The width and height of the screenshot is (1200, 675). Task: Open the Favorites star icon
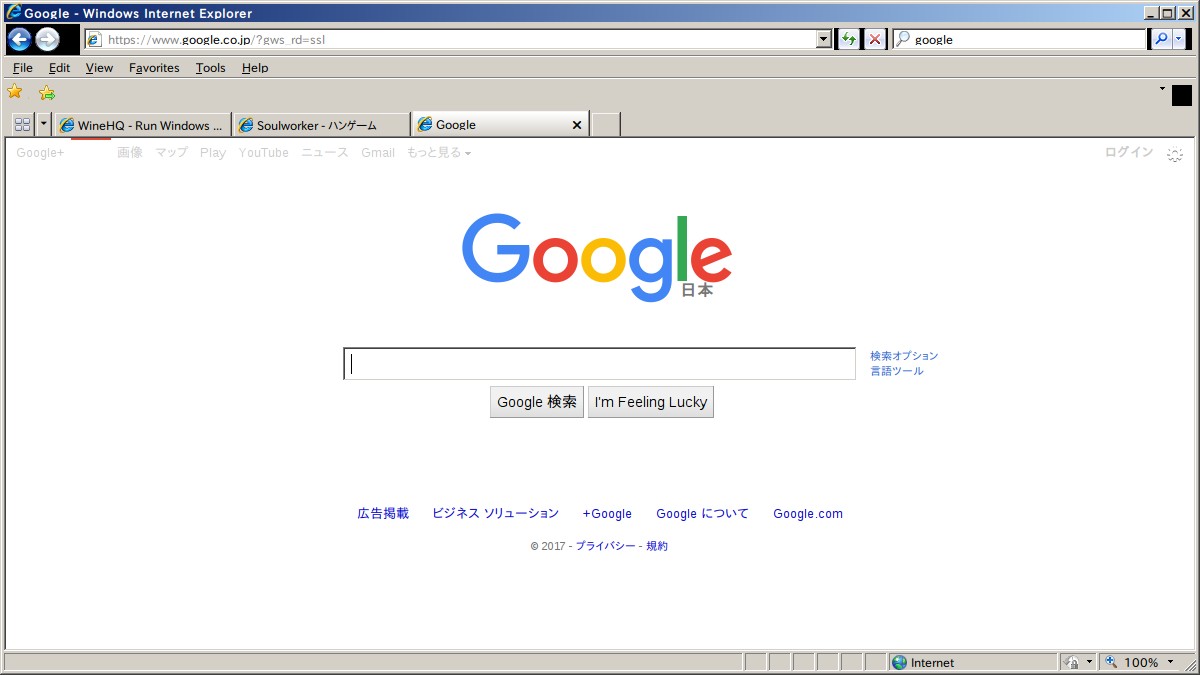click(15, 92)
